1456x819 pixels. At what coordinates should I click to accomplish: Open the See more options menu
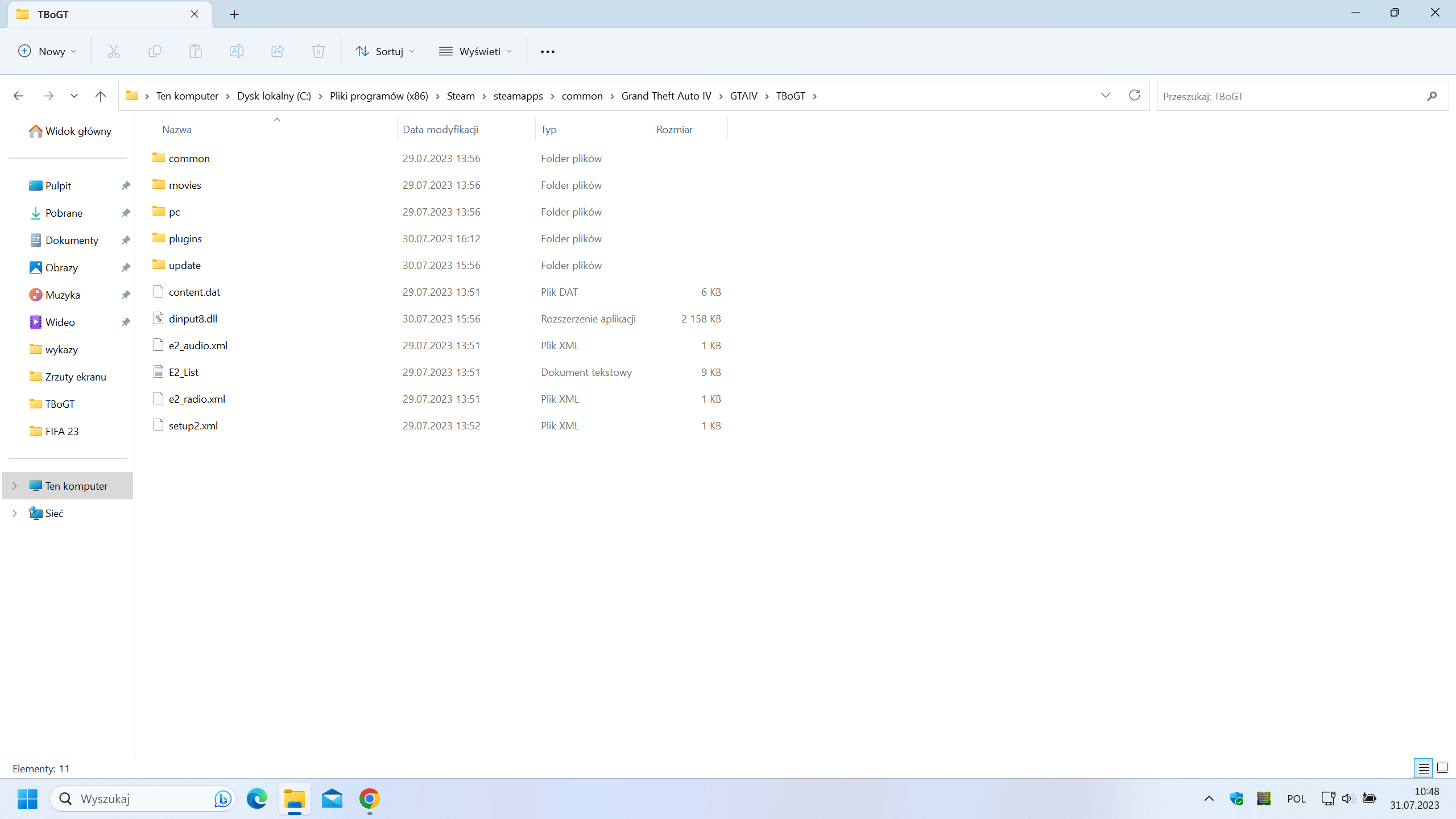[x=547, y=51]
